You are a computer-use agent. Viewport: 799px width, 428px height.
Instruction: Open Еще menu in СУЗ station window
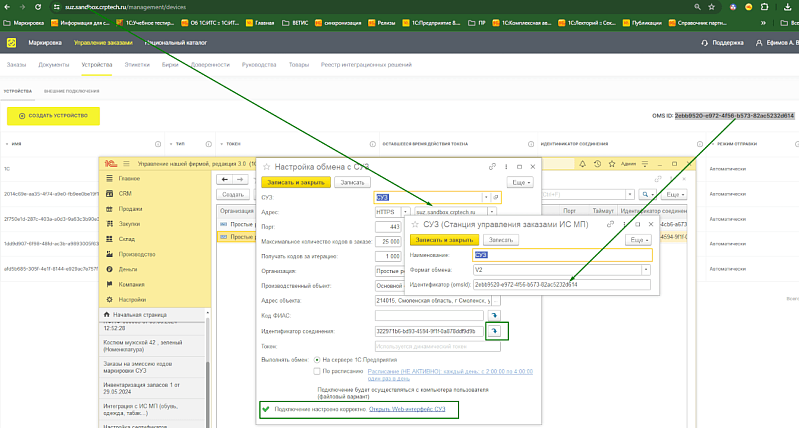tap(638, 240)
